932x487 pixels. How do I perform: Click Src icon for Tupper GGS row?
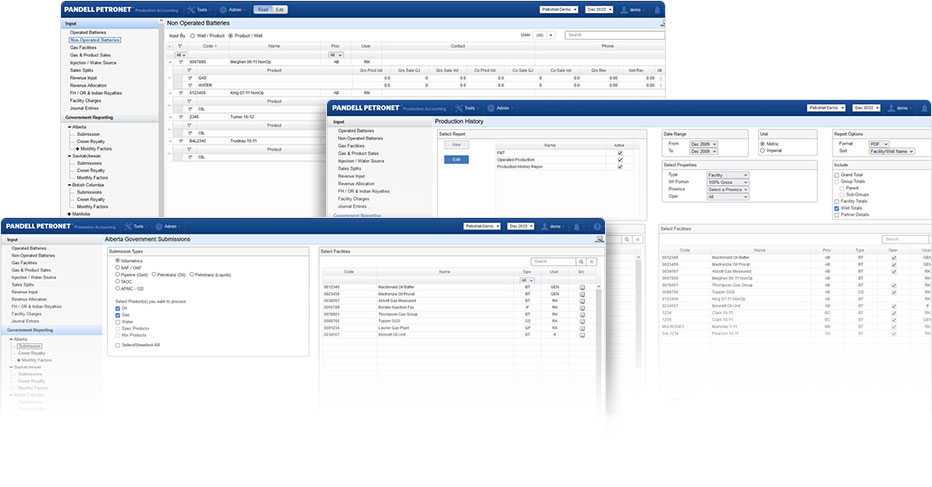tap(582, 321)
